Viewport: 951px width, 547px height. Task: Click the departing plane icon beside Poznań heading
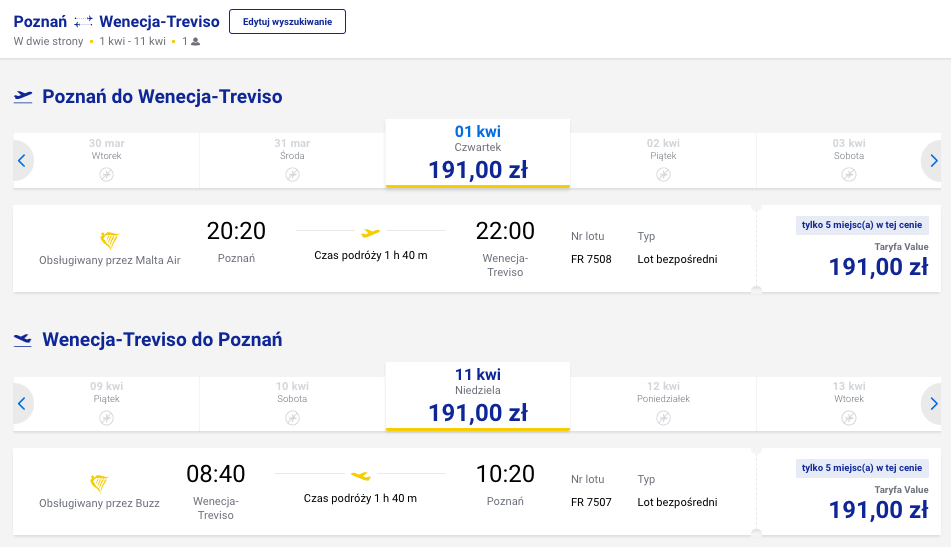[x=23, y=96]
